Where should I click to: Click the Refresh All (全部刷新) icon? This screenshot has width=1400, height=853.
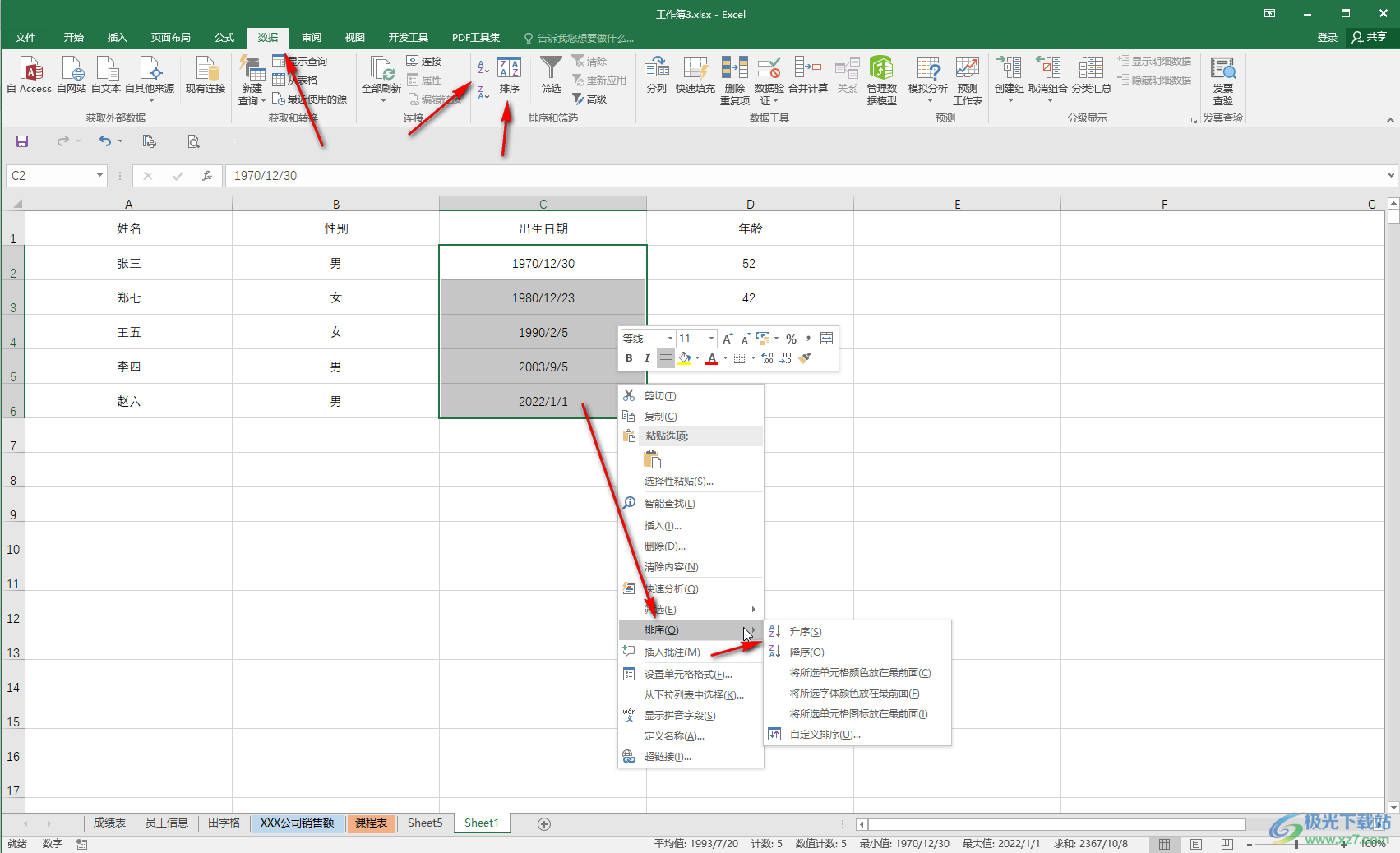click(x=381, y=69)
